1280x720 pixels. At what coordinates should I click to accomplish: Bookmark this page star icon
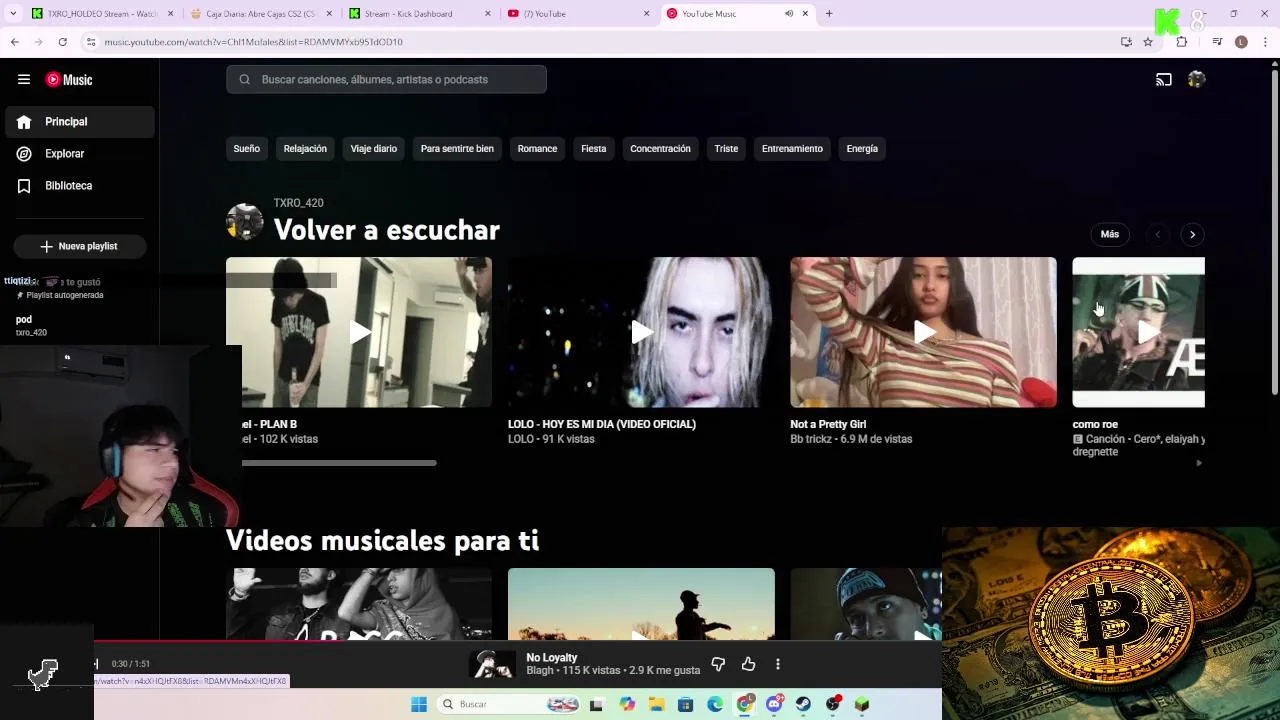point(1148,42)
